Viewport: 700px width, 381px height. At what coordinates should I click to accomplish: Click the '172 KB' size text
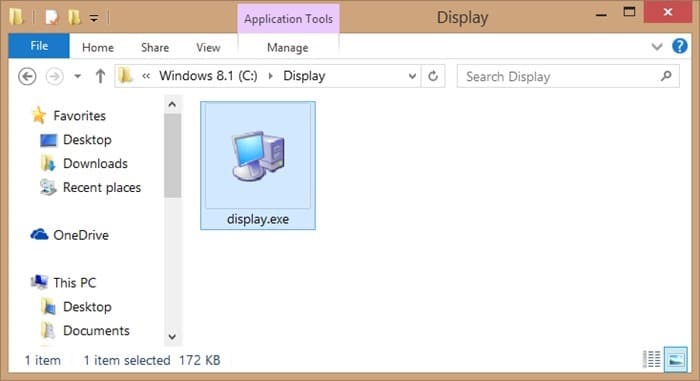tap(200, 360)
